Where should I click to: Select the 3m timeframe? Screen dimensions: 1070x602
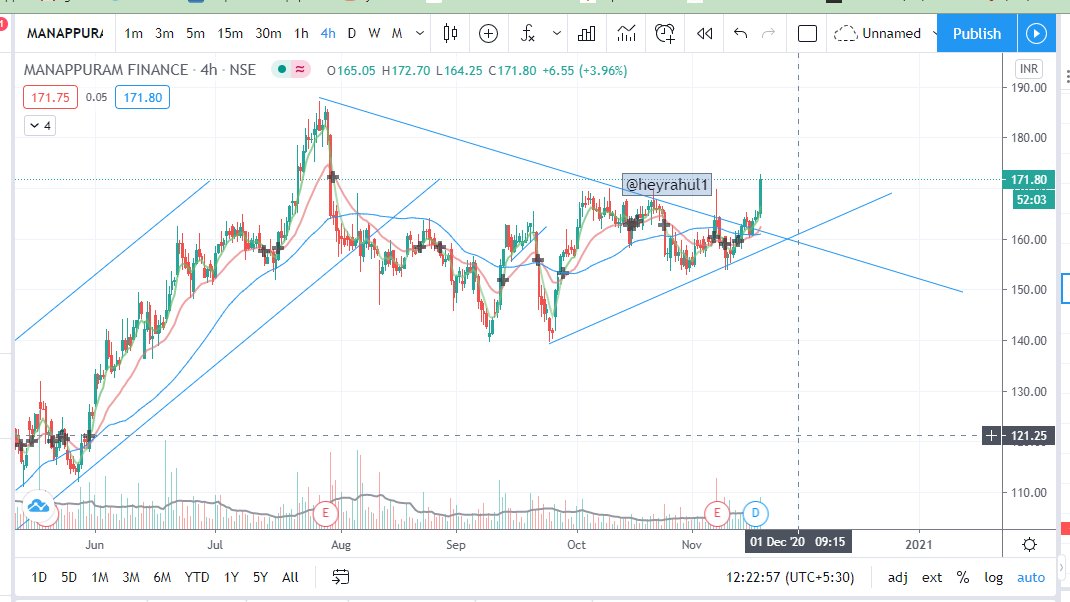164,33
